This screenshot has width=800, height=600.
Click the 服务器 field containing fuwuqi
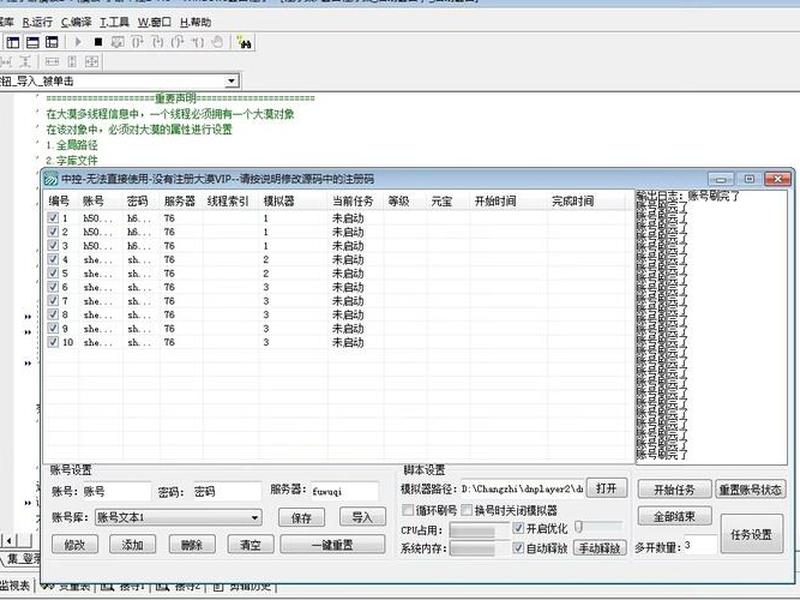pos(344,491)
